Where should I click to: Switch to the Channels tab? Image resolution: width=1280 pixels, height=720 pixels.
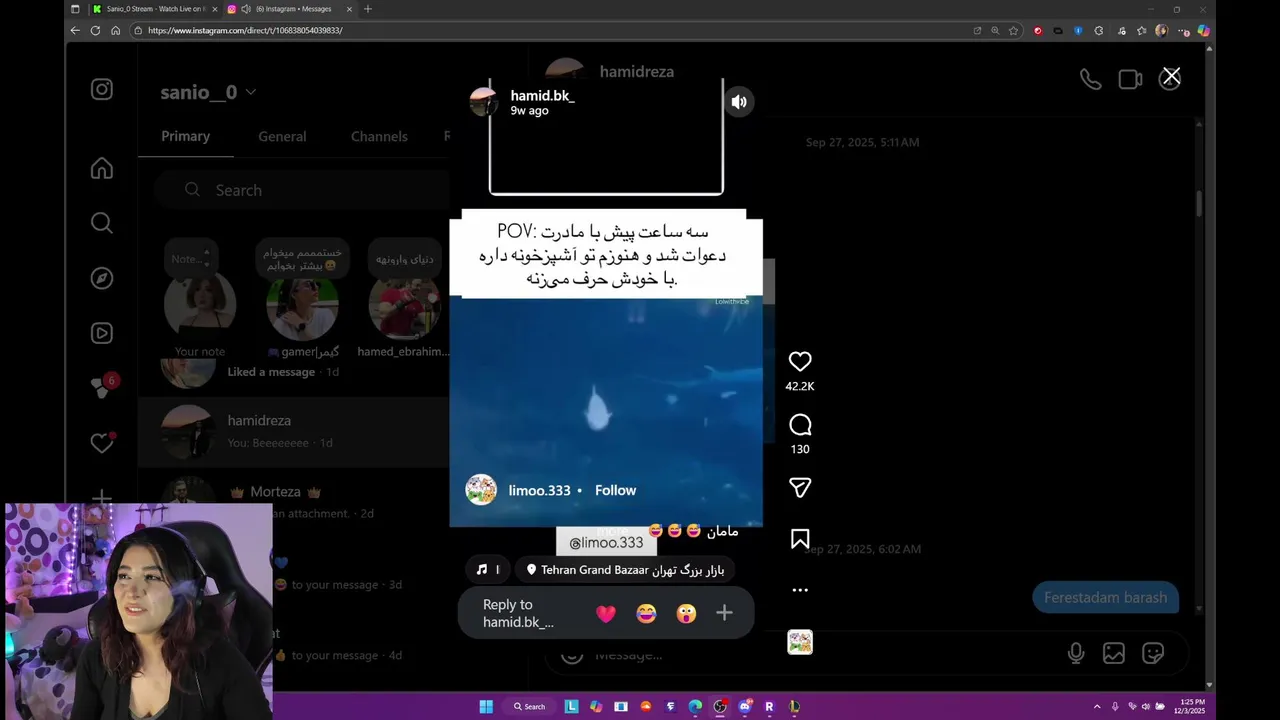pyautogui.click(x=379, y=136)
